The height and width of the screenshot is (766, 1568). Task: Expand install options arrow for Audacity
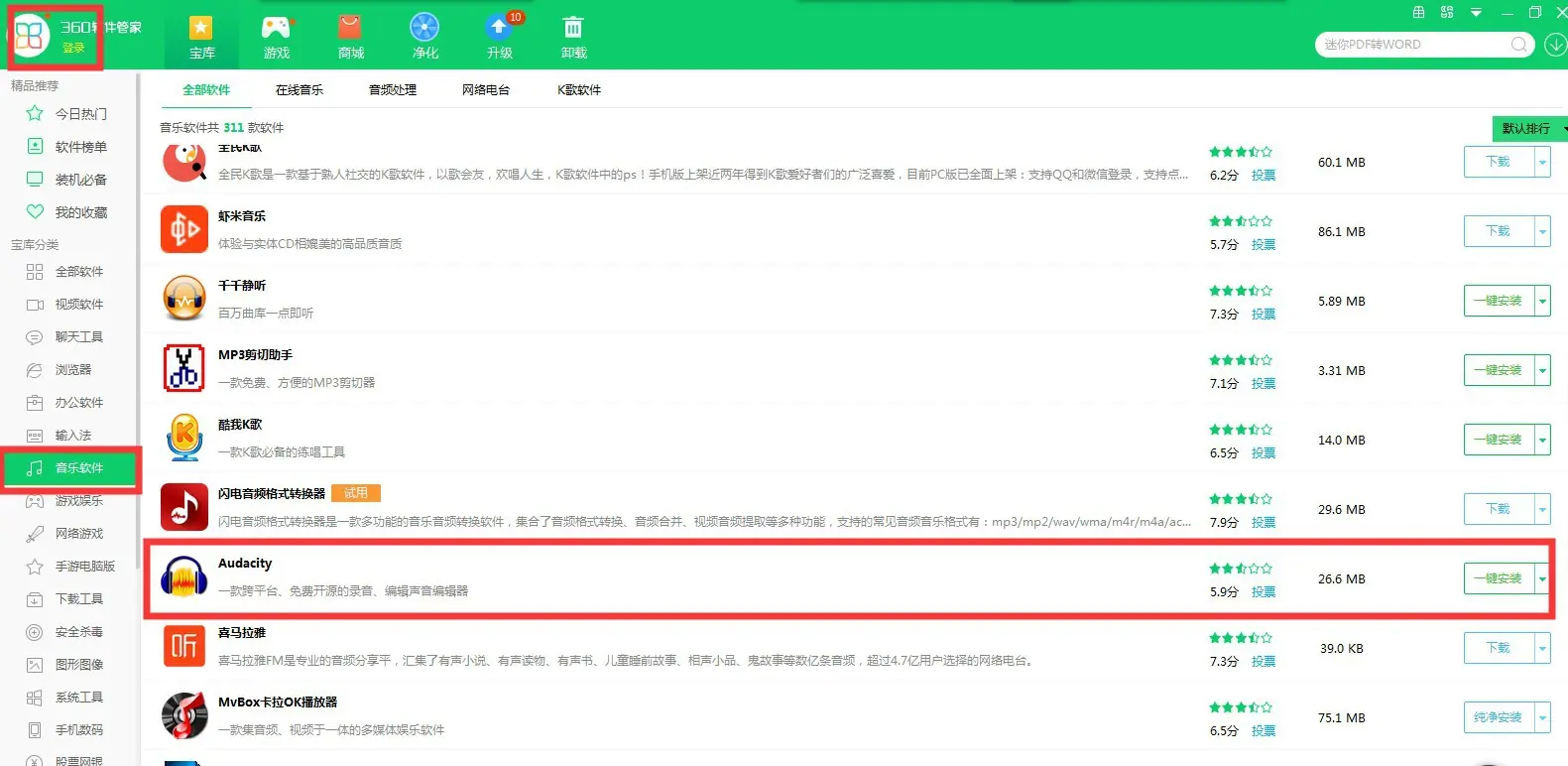pos(1542,578)
